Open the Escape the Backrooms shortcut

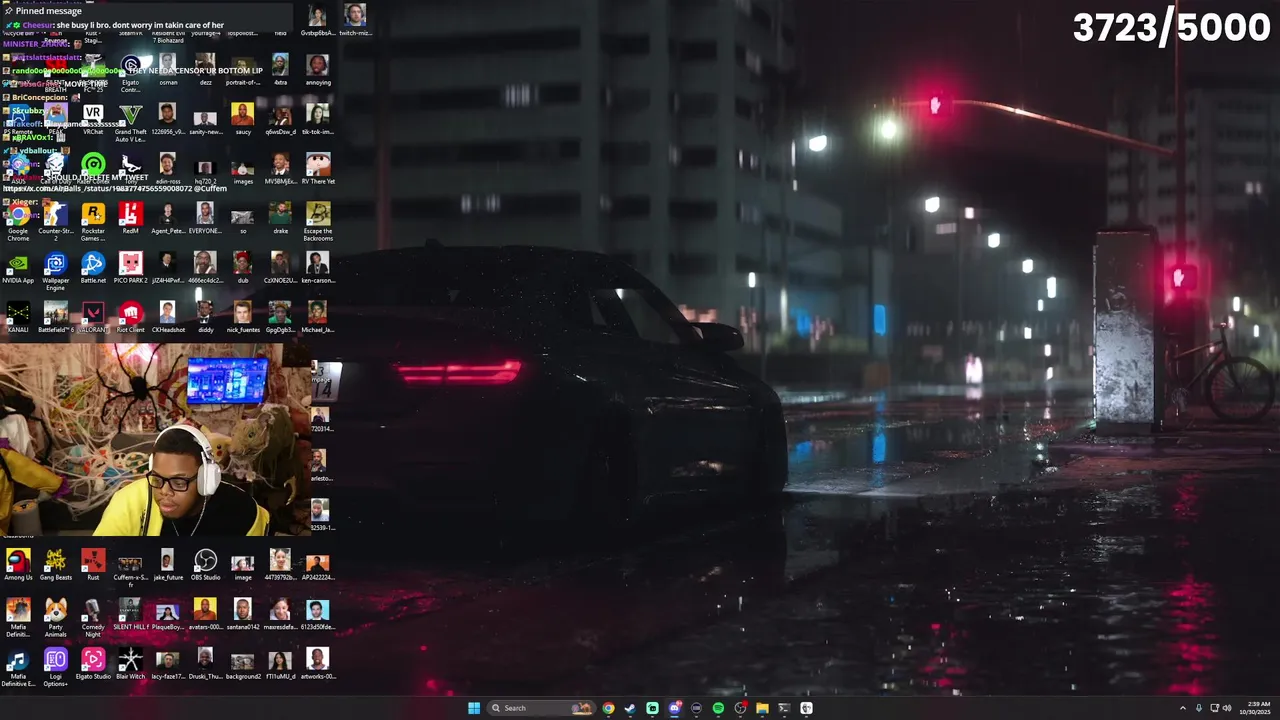(318, 221)
